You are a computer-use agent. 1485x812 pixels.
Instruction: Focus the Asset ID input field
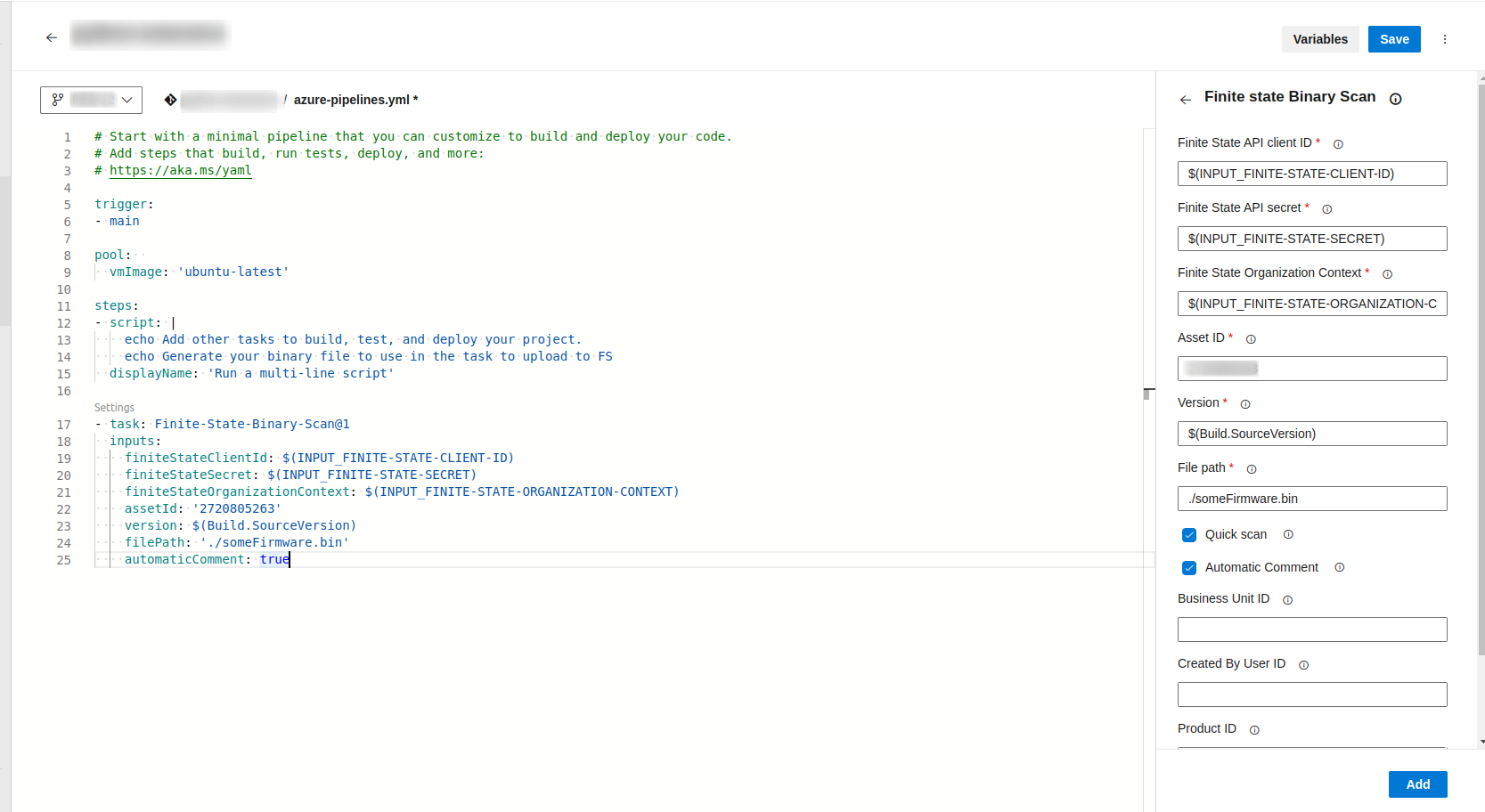coord(1312,369)
